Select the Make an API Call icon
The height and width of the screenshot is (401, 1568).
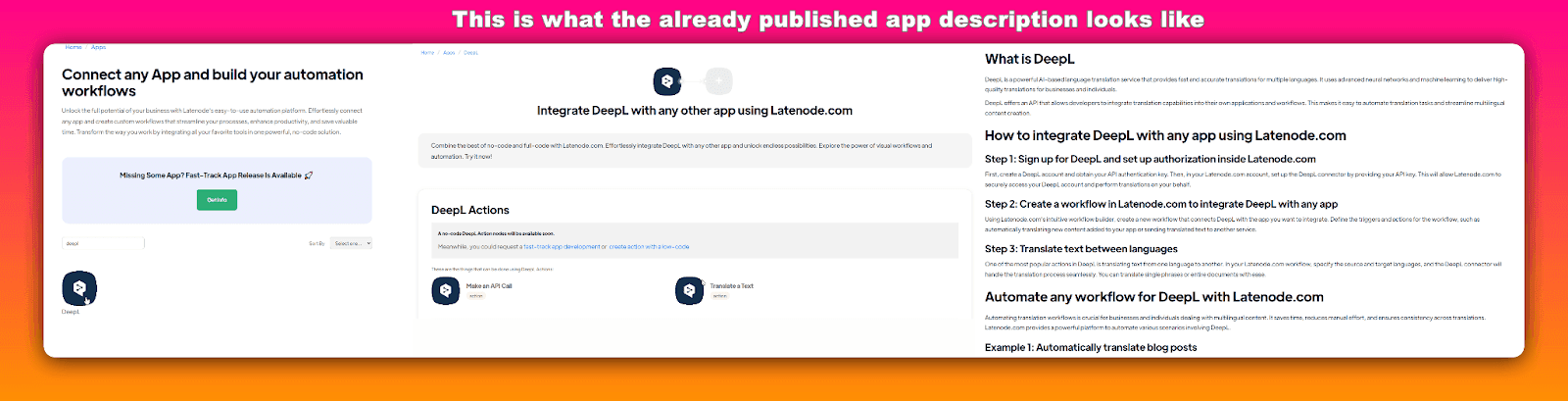pyautogui.click(x=446, y=290)
